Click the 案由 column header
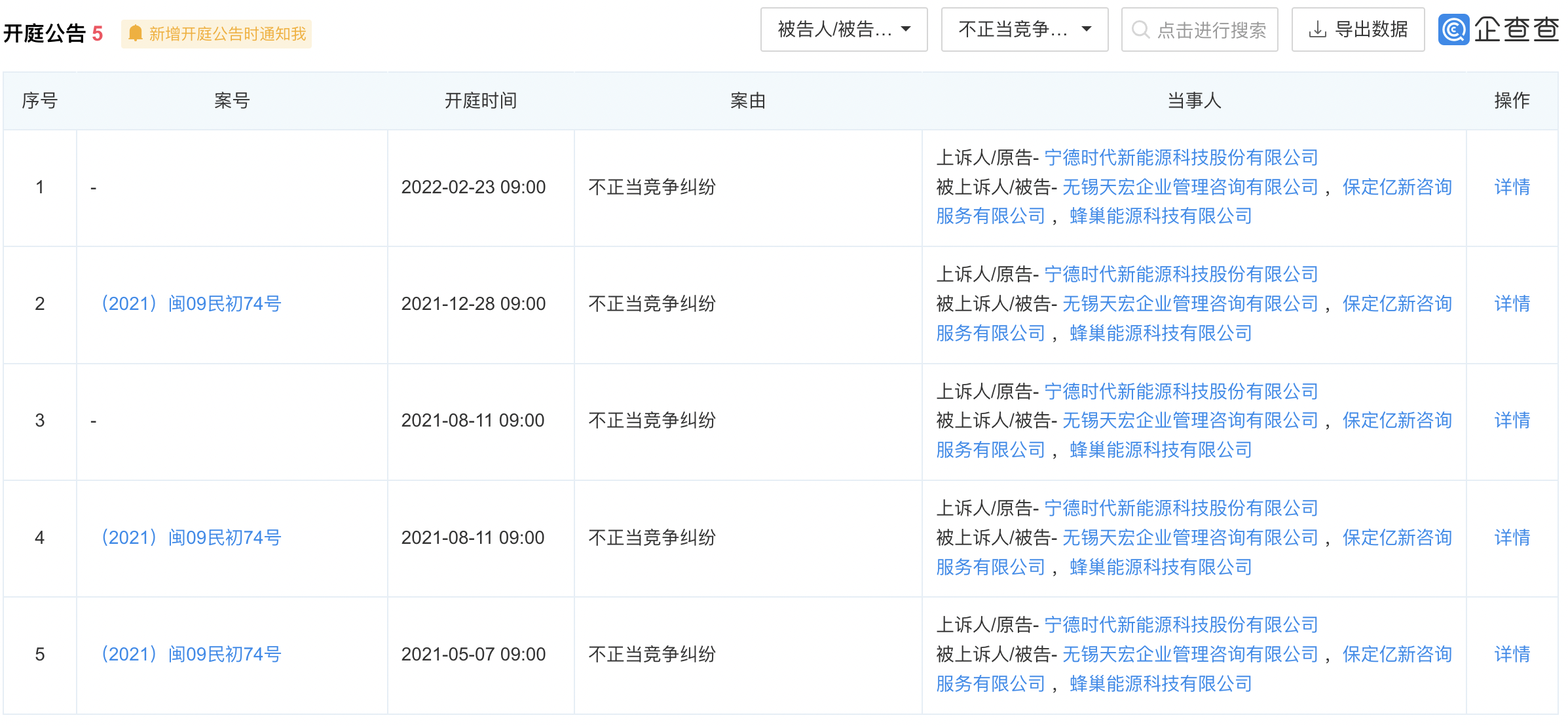Viewport: 1568px width, 726px height. pos(748,101)
